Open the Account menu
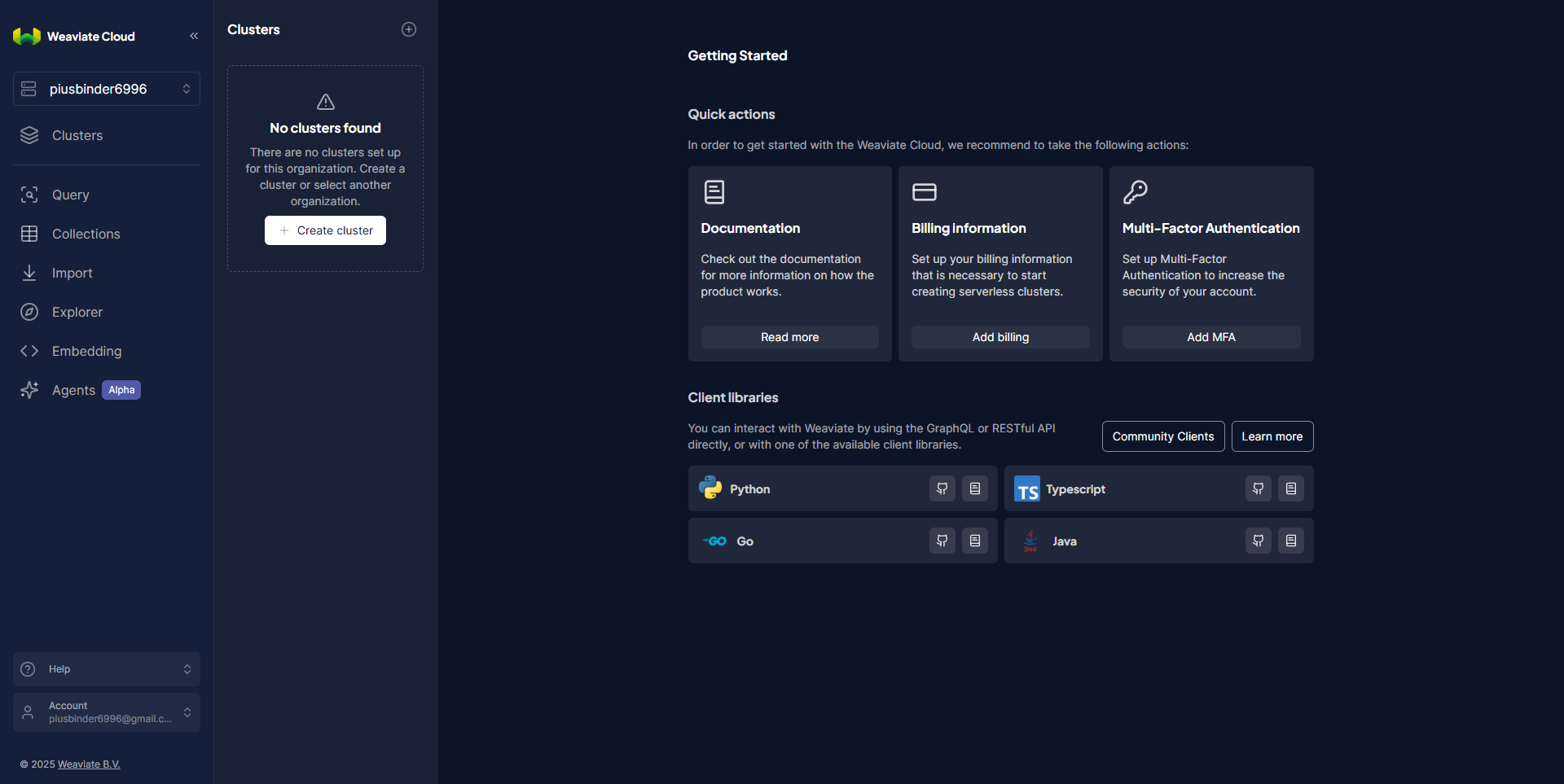This screenshot has height=784, width=1564. [107, 712]
